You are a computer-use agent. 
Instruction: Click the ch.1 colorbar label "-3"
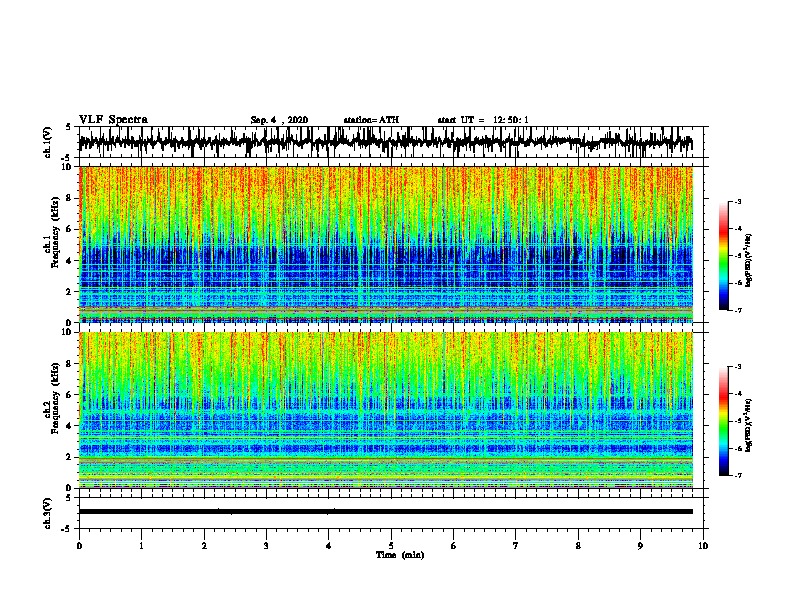738,202
